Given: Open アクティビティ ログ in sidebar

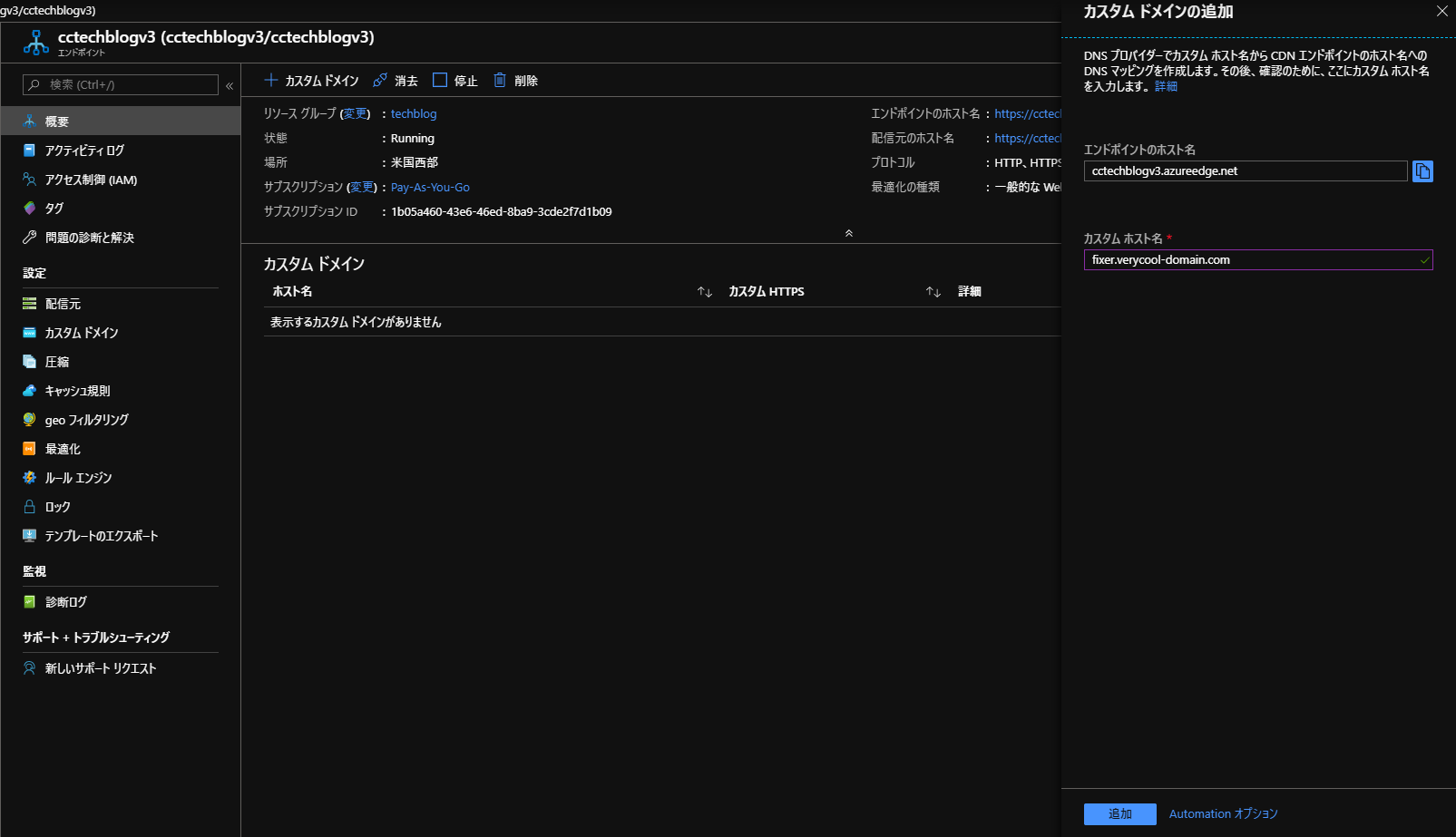Looking at the screenshot, I should coord(84,151).
